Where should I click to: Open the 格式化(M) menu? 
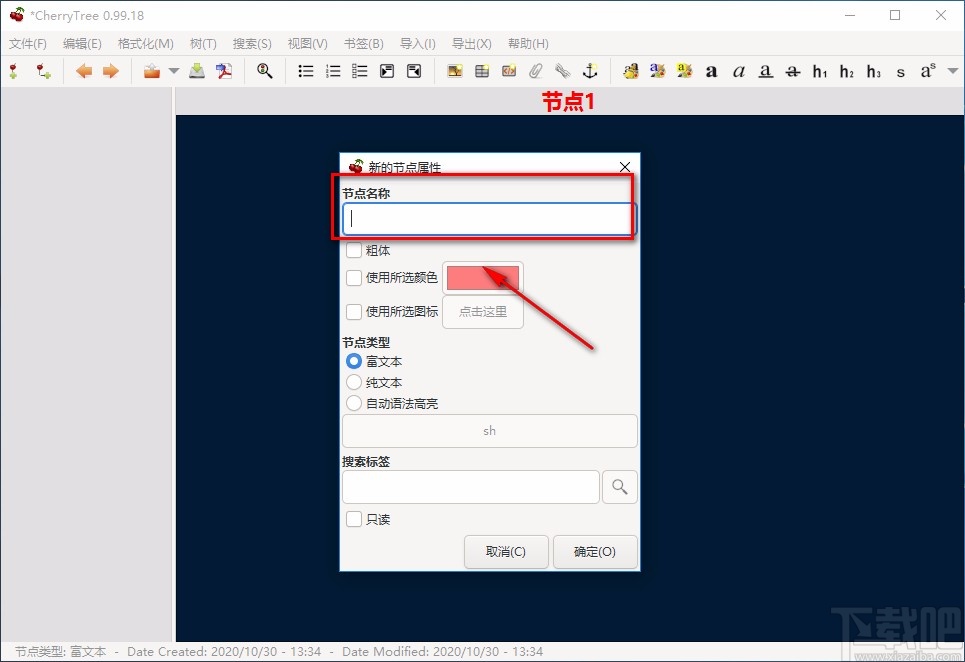tap(146, 44)
